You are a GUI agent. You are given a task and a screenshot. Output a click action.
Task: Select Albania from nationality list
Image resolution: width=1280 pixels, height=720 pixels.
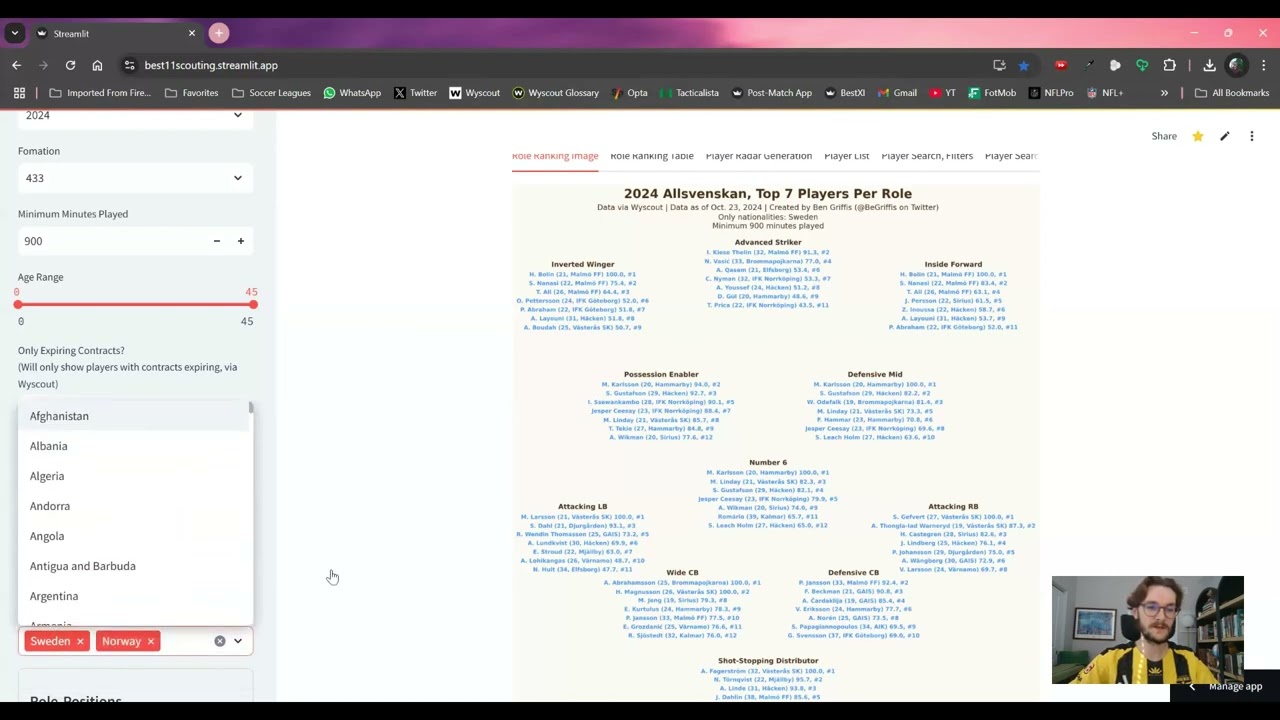coord(133,446)
